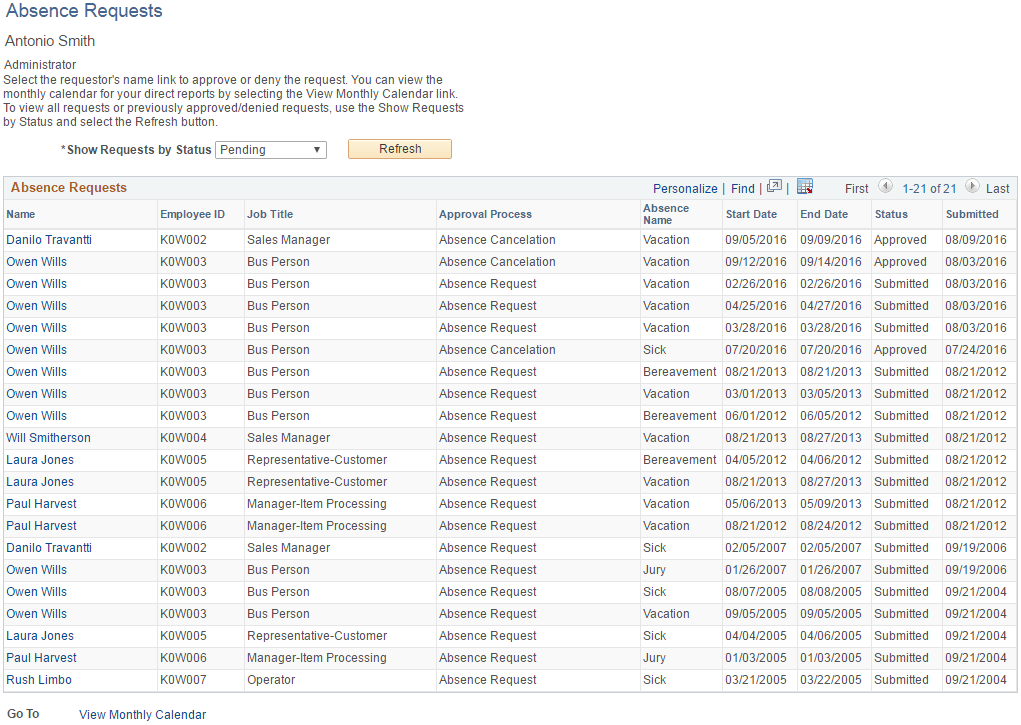The height and width of the screenshot is (725, 1021).
Task: Open View Monthly Calendar link
Action: [143, 715]
